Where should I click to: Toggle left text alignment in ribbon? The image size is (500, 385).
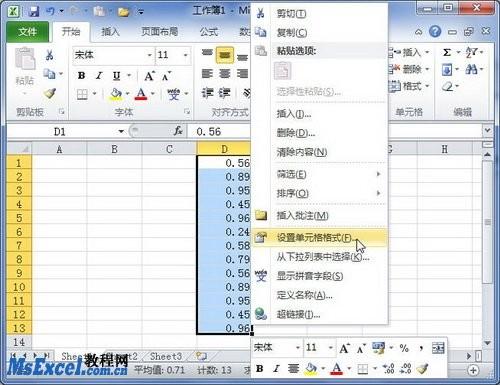207,74
